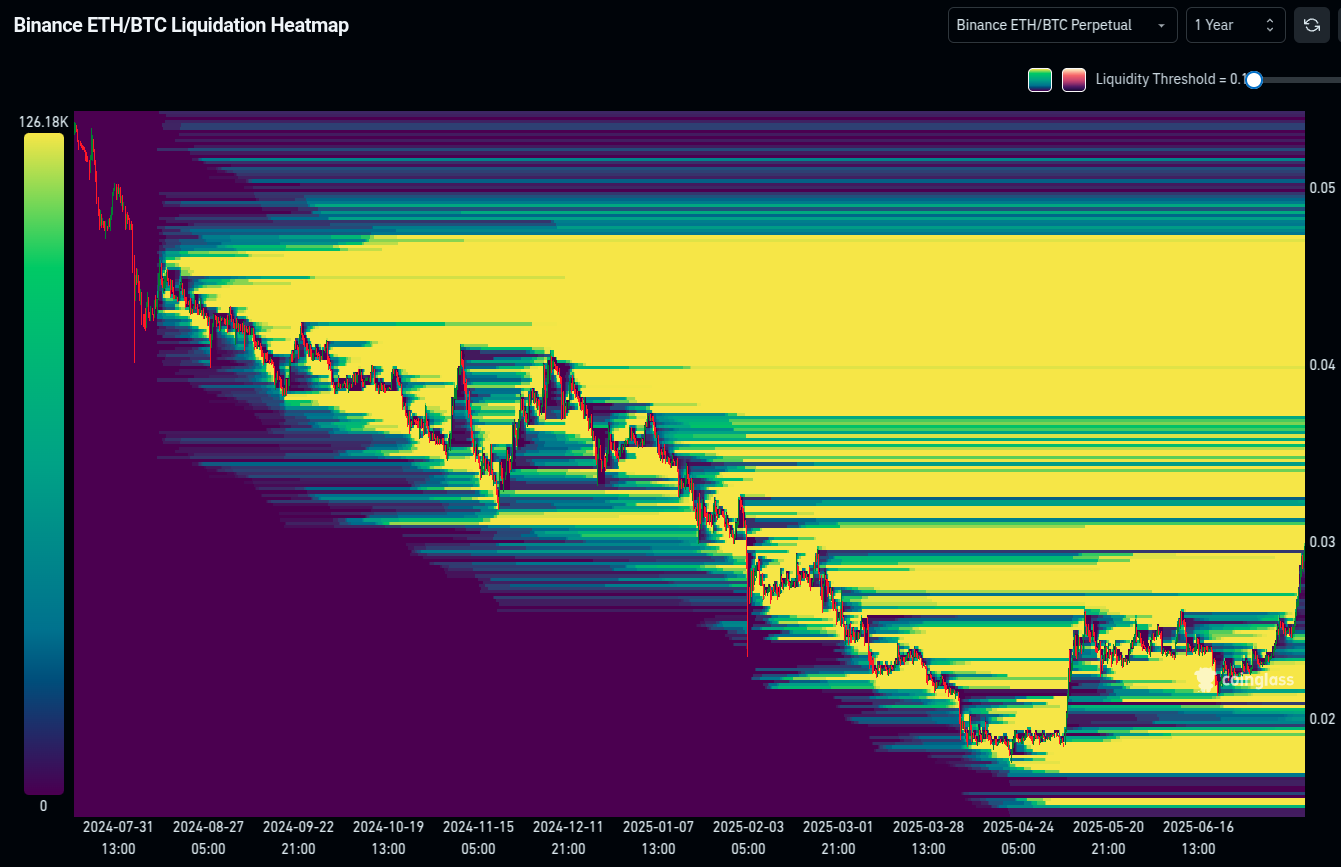The image size is (1341, 867).
Task: Click the refresh data icon button
Action: [1311, 25]
